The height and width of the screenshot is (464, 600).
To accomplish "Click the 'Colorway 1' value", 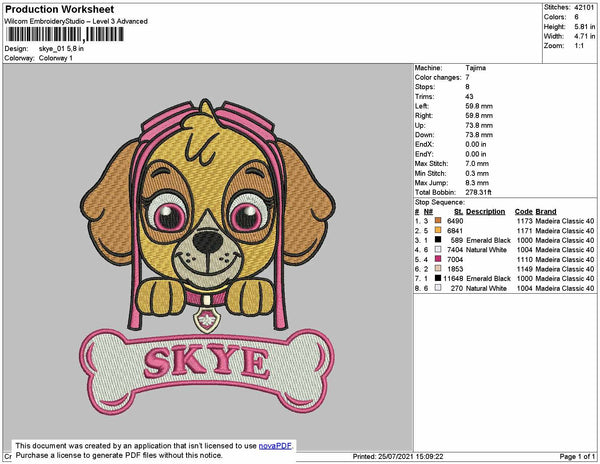I will (55, 58).
